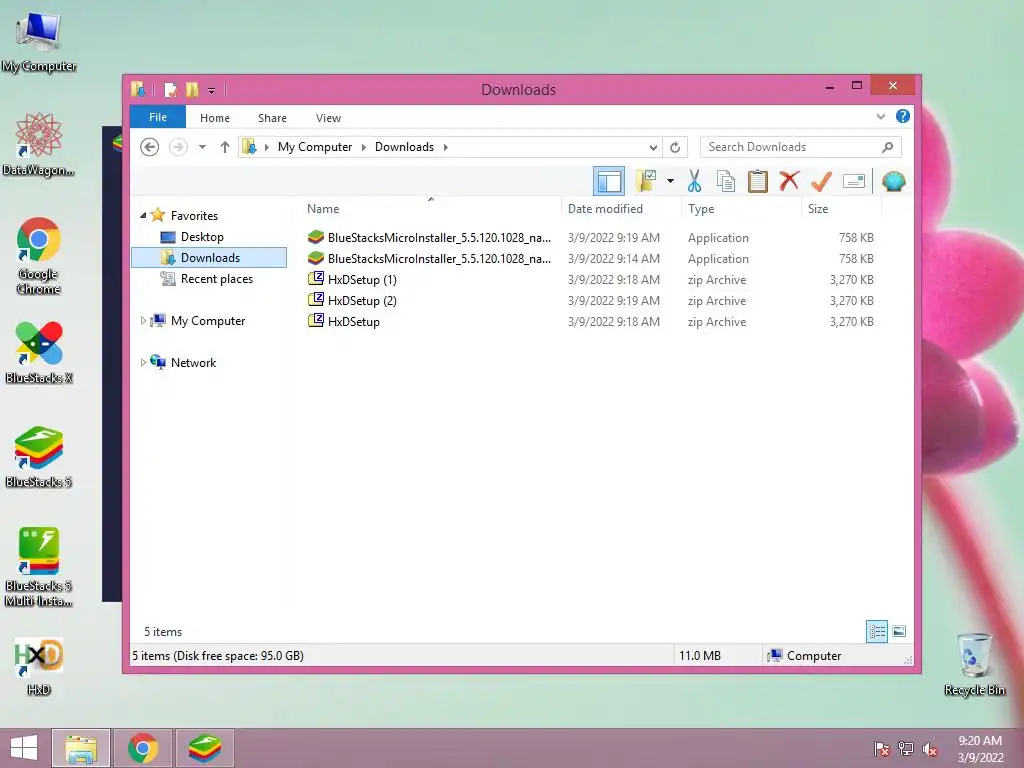
Task: Open HxD desktop shortcut
Action: coord(39,666)
